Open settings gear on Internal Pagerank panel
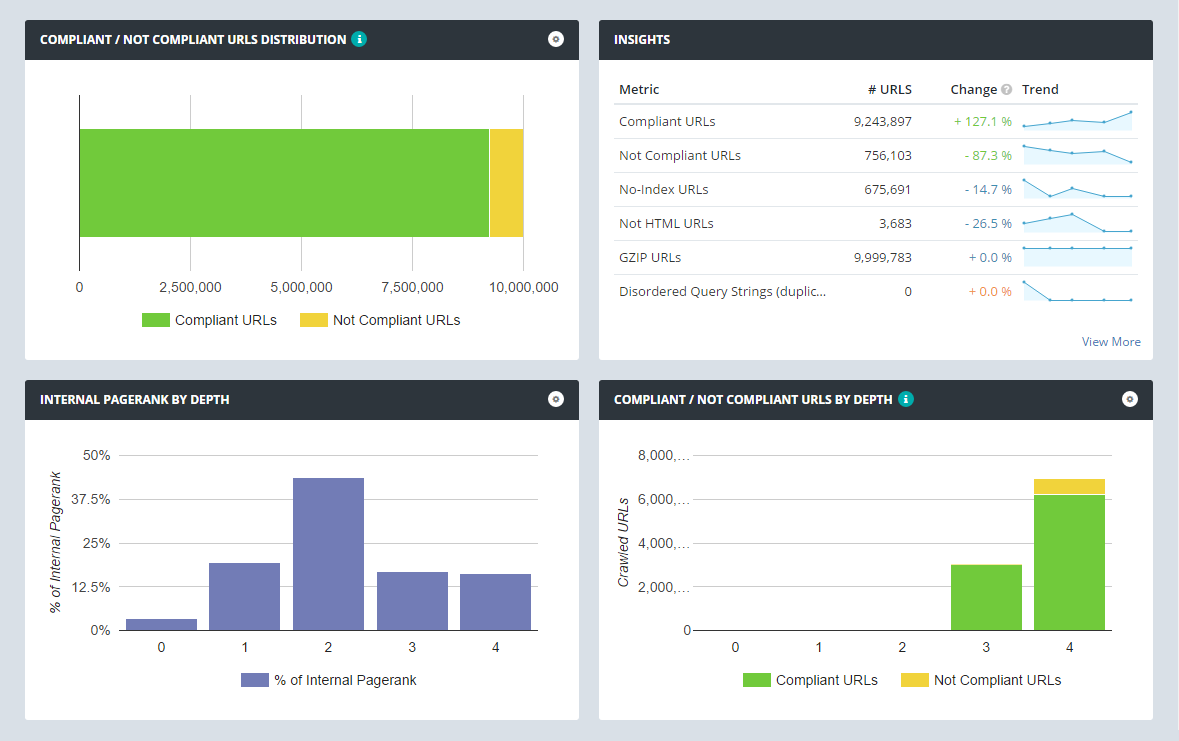This screenshot has width=1179, height=741. [x=556, y=399]
